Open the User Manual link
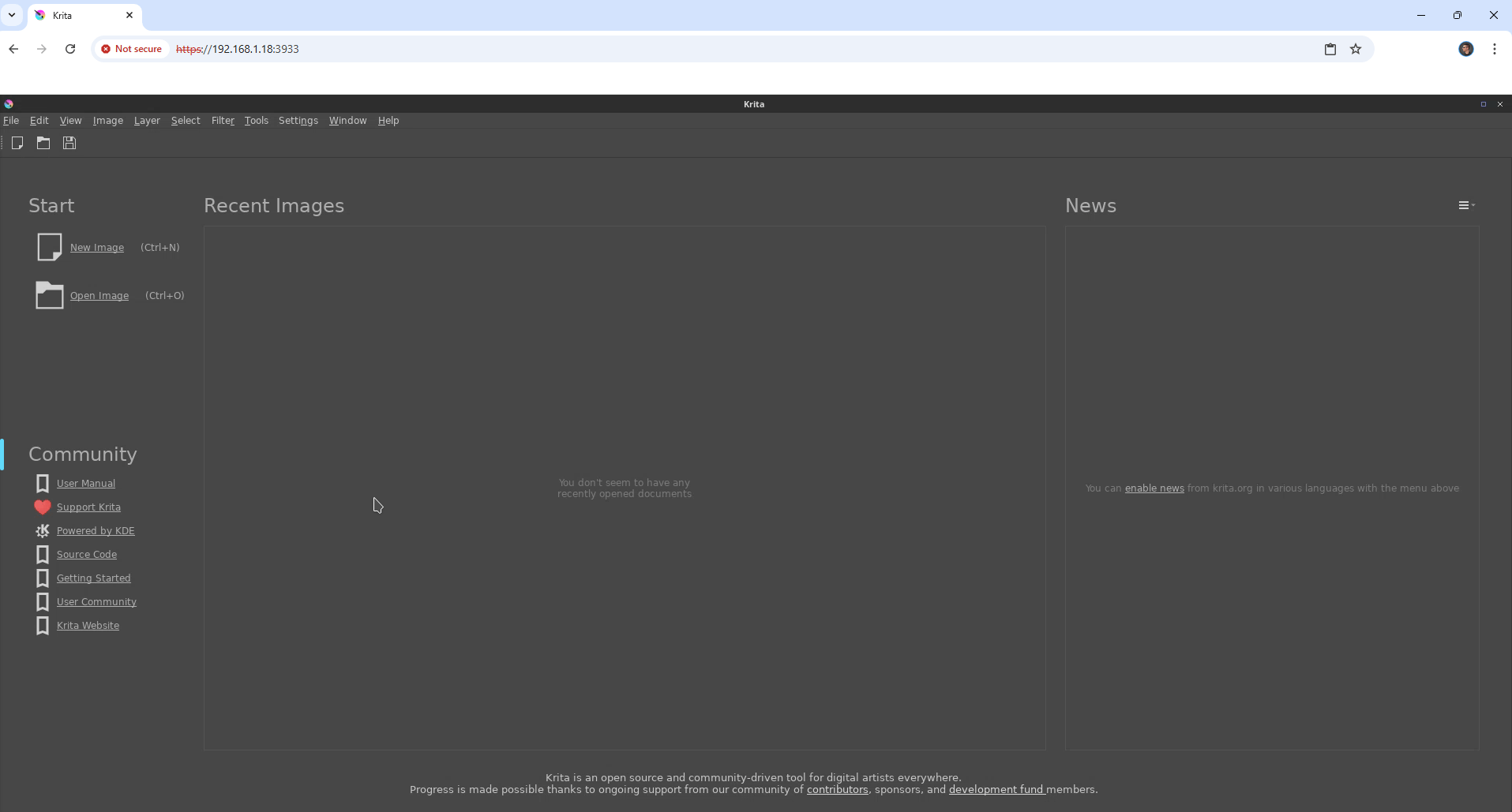Image resolution: width=1512 pixels, height=812 pixels. (86, 484)
